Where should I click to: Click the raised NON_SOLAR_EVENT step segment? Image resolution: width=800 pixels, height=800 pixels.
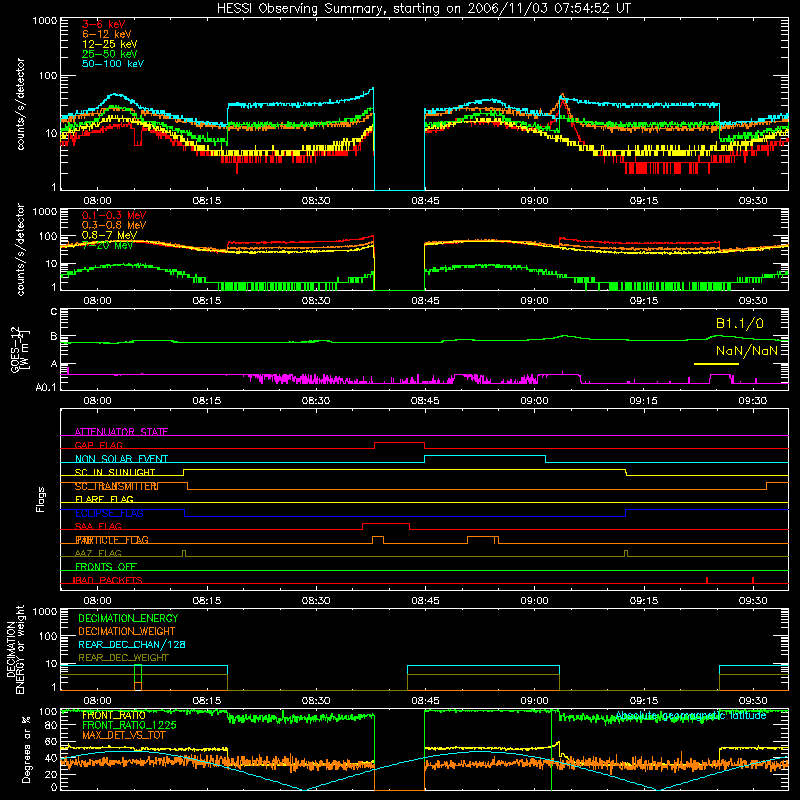point(485,456)
